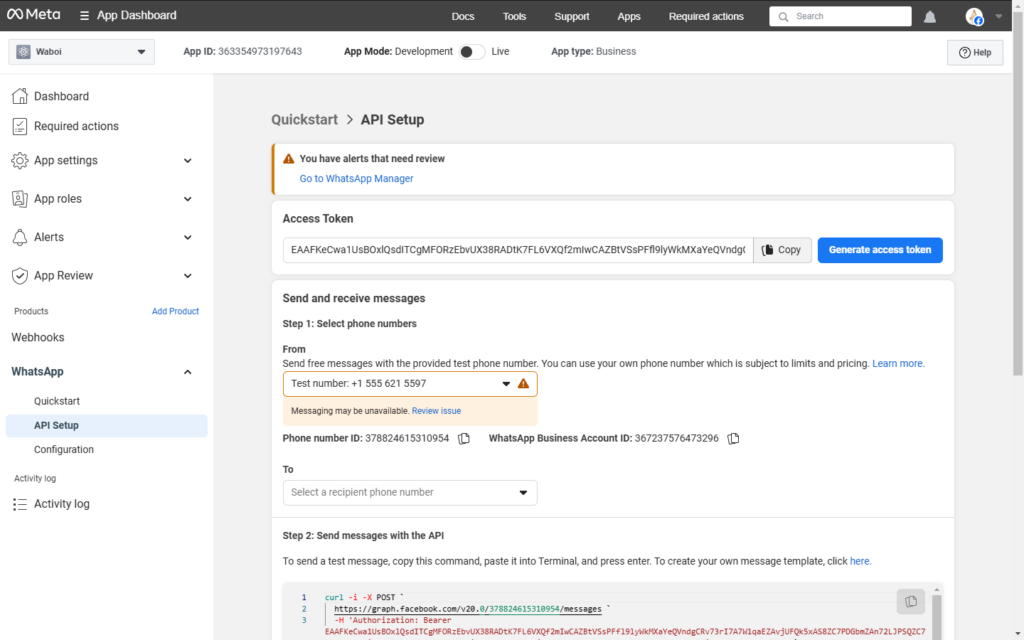Copy the curl command code block

[x=910, y=601]
